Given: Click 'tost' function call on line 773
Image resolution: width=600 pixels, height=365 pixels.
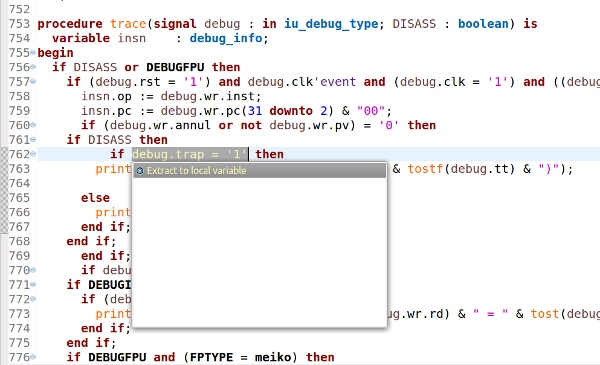Looking at the screenshot, I should click(x=545, y=314).
